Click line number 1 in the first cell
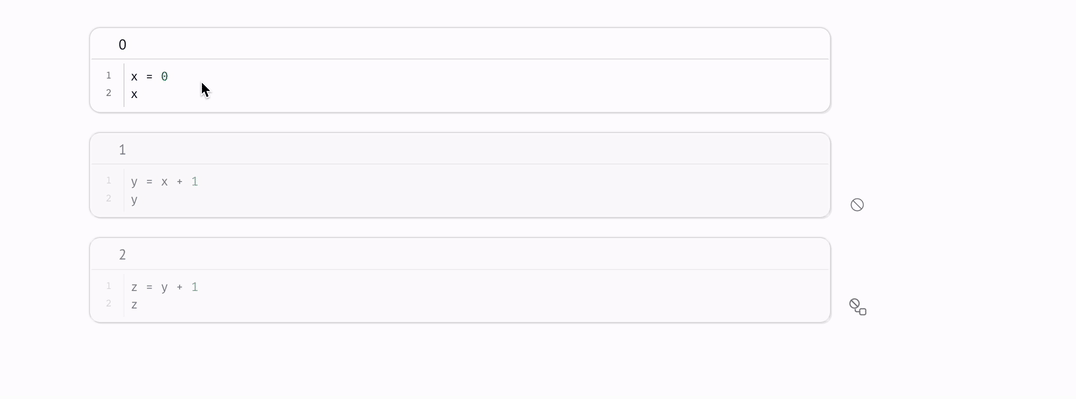The image size is (1076, 399). 108,76
